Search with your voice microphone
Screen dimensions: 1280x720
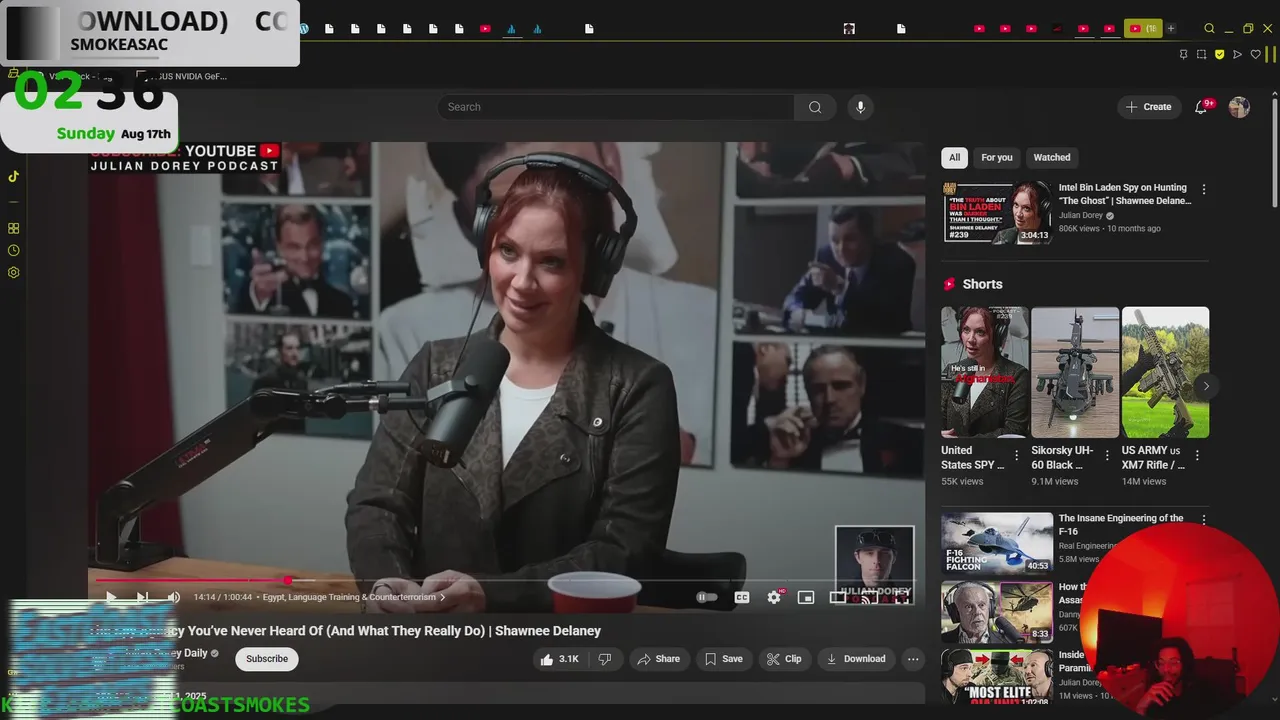(860, 107)
